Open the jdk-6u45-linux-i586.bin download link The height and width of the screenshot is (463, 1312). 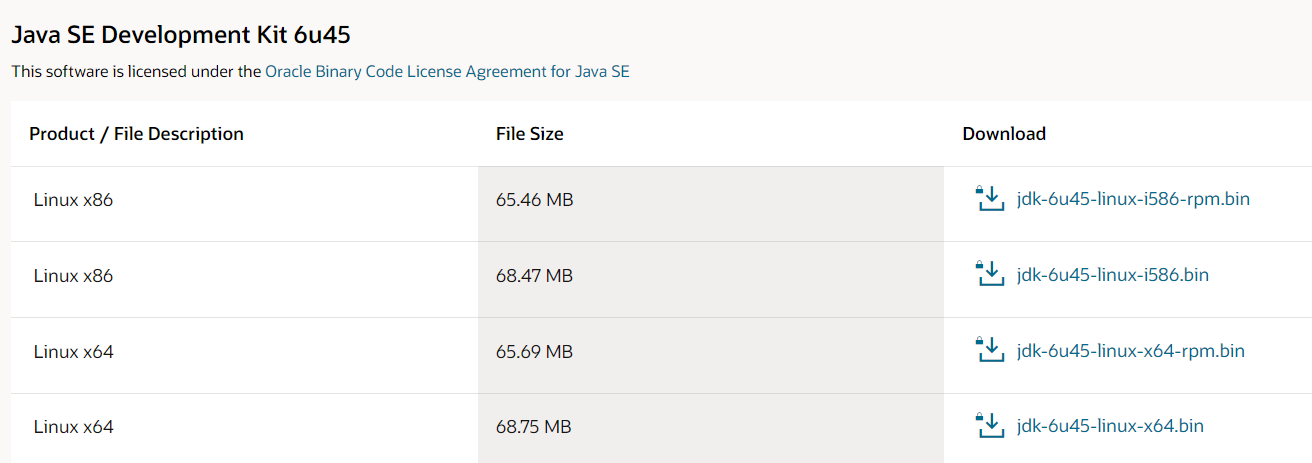(1112, 275)
